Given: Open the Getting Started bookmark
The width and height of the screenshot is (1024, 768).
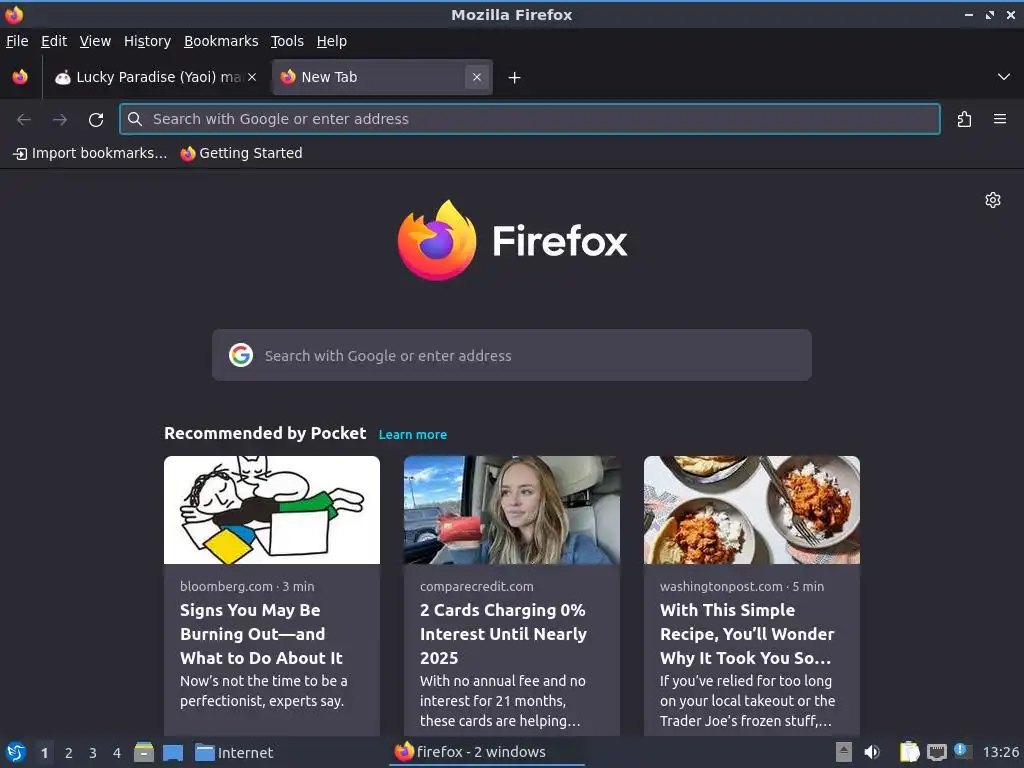Looking at the screenshot, I should tap(242, 153).
